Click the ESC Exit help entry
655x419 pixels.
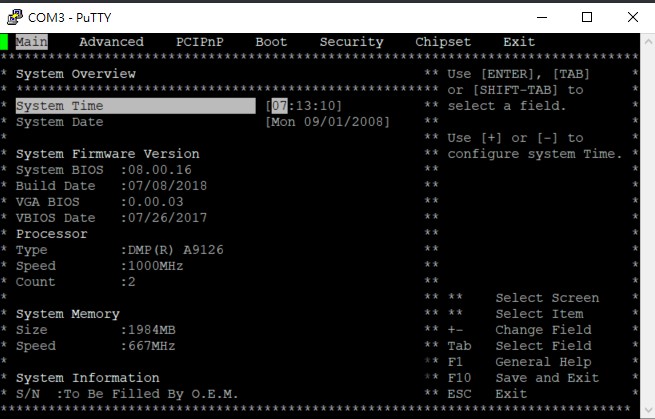pyautogui.click(x=487, y=394)
